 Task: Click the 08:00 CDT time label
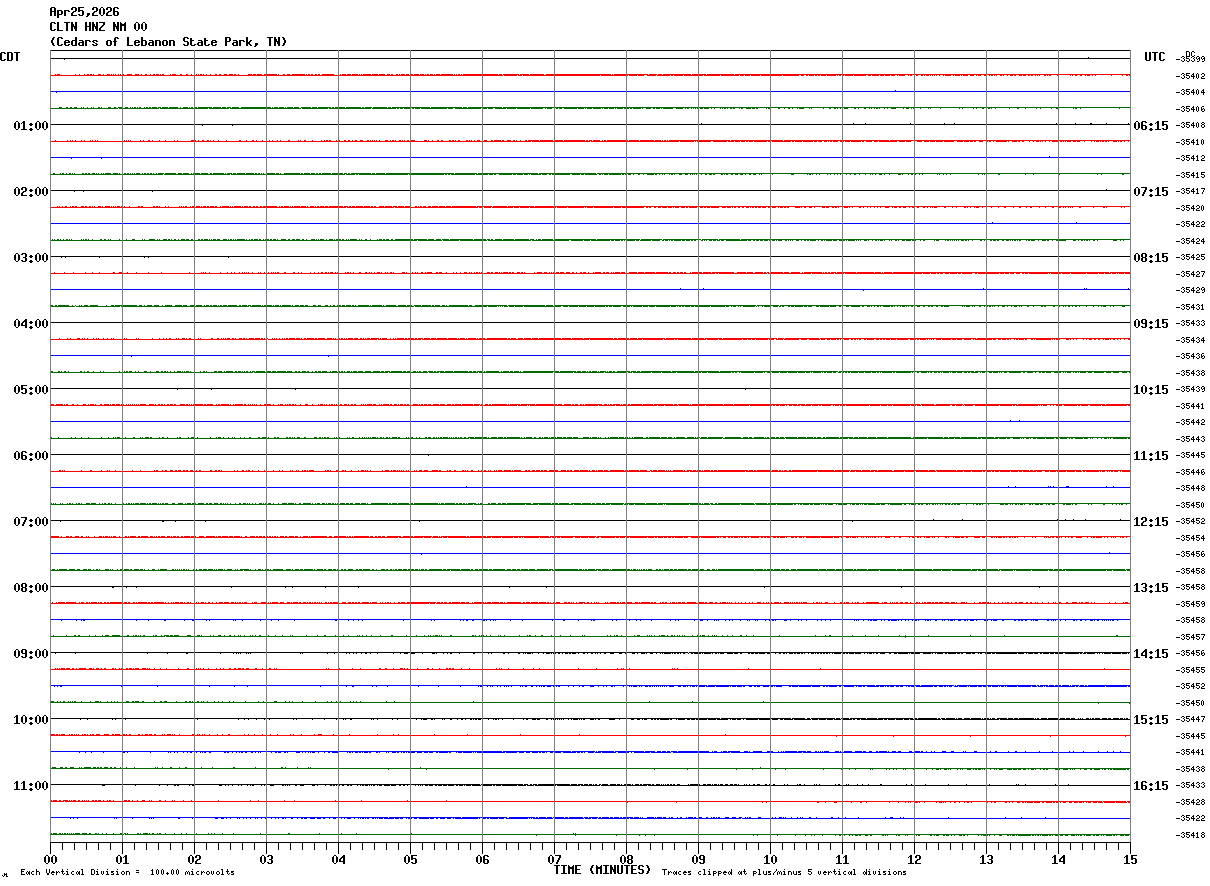coord(31,587)
